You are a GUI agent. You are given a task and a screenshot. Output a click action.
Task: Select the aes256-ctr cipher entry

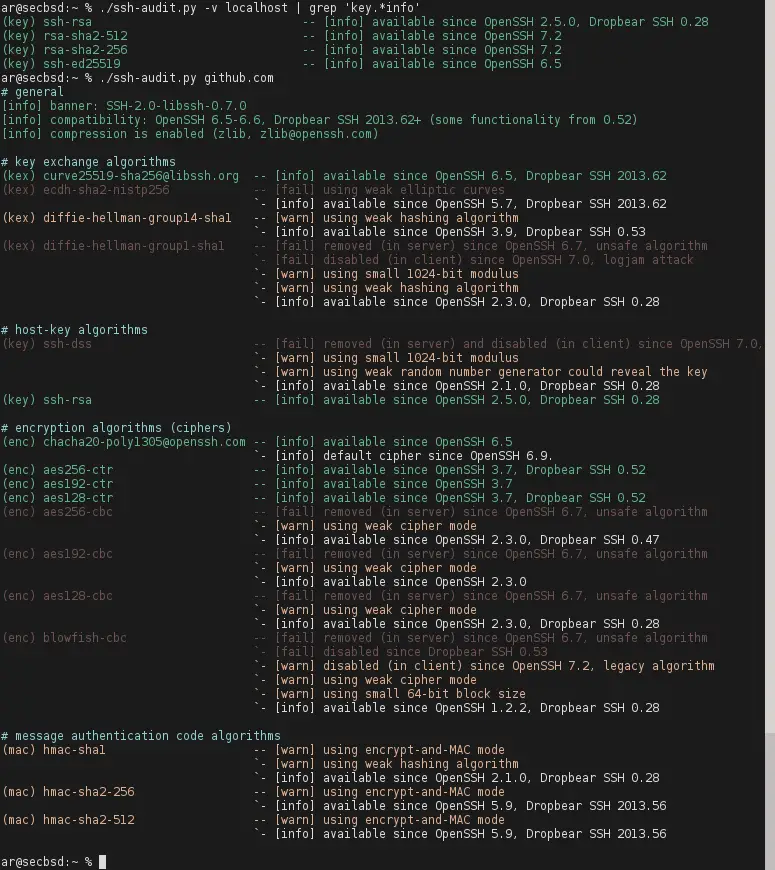point(324,470)
